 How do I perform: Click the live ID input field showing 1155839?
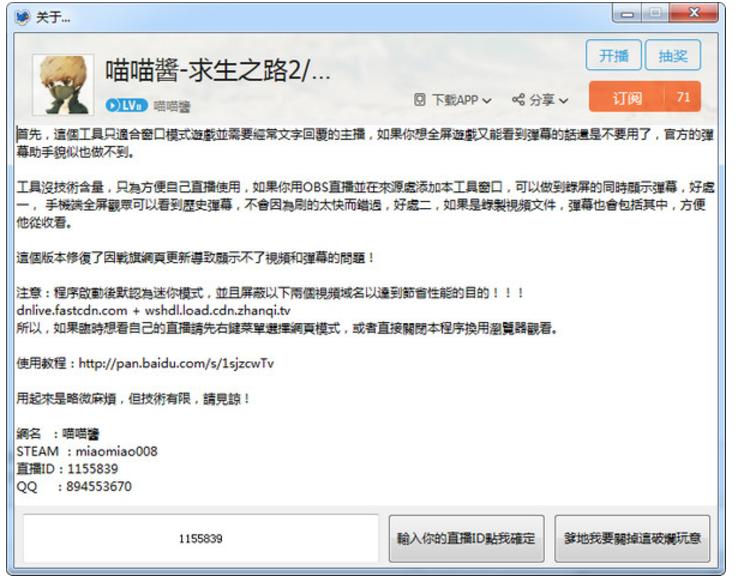coord(201,539)
